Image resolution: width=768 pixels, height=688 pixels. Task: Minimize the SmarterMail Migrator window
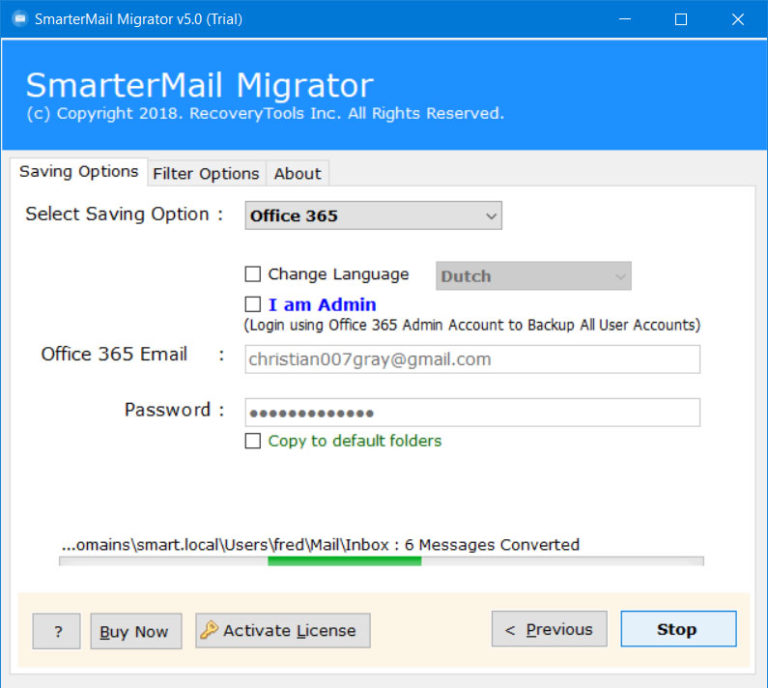click(x=624, y=19)
